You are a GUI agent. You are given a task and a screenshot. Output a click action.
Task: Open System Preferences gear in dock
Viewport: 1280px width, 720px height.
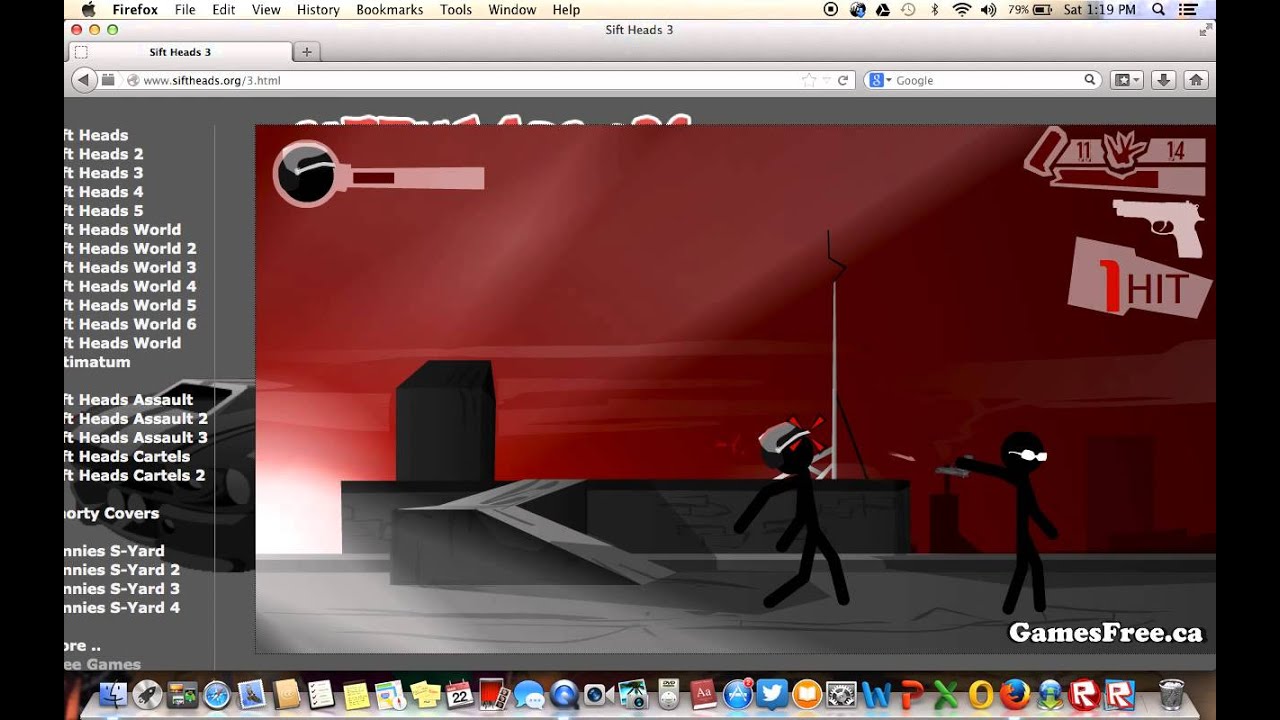[x=841, y=694]
